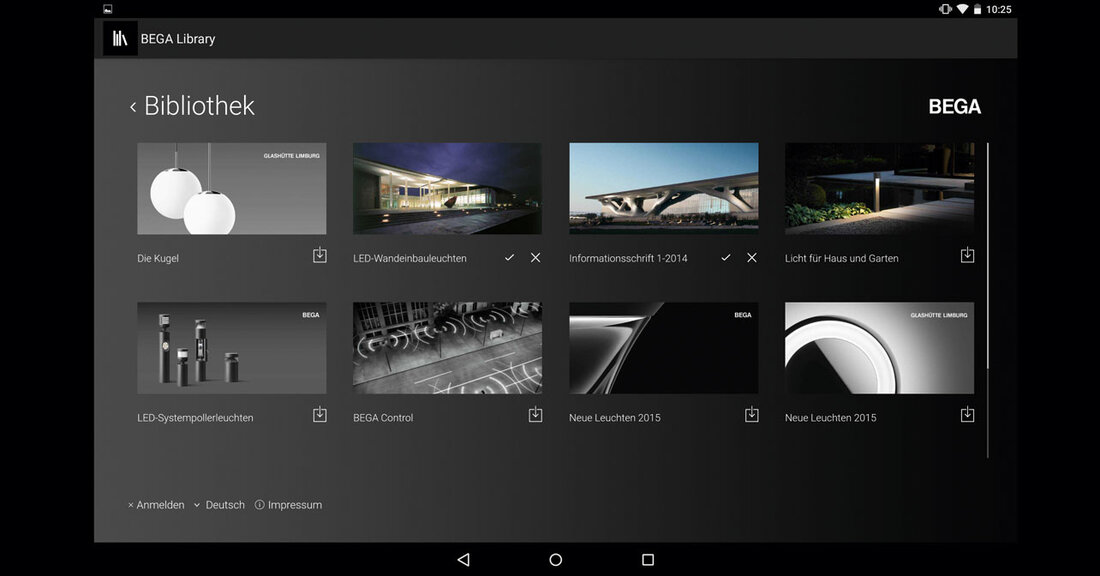Select the Informationsschrift 1-2014 title text
The image size is (1100, 576).
[x=628, y=258]
